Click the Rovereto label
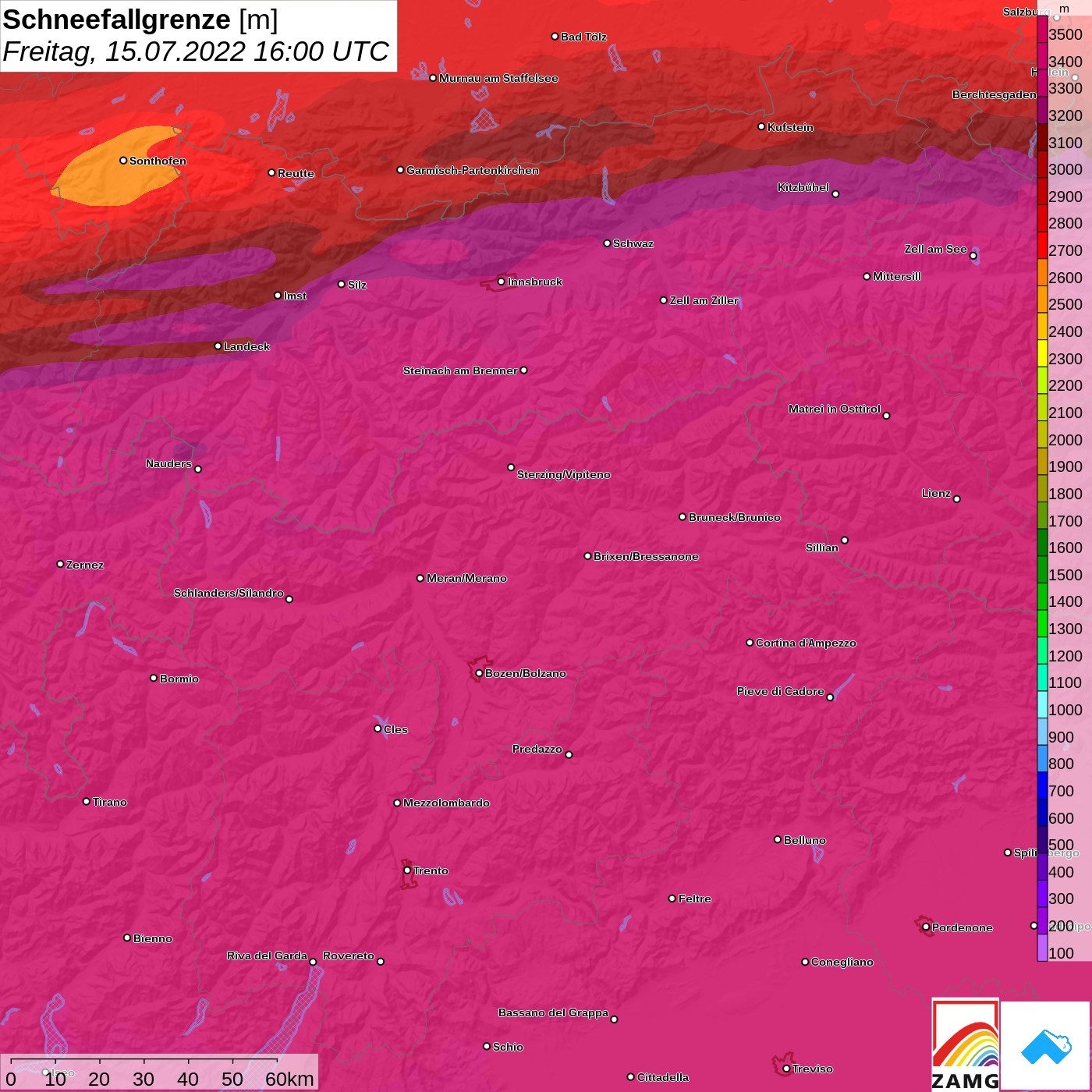Image resolution: width=1092 pixels, height=1092 pixels. click(349, 955)
